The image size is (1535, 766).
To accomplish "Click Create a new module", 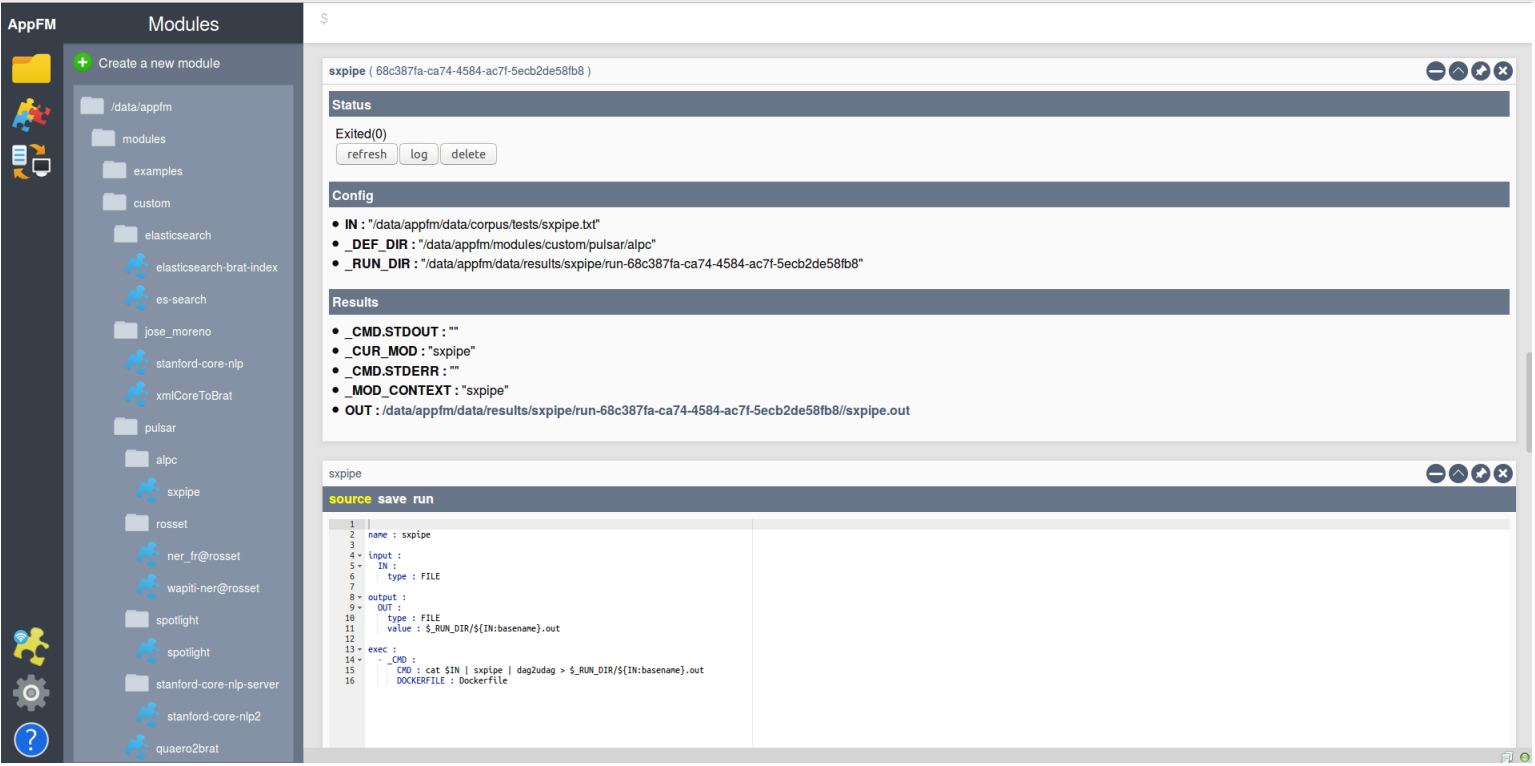I will click(159, 63).
